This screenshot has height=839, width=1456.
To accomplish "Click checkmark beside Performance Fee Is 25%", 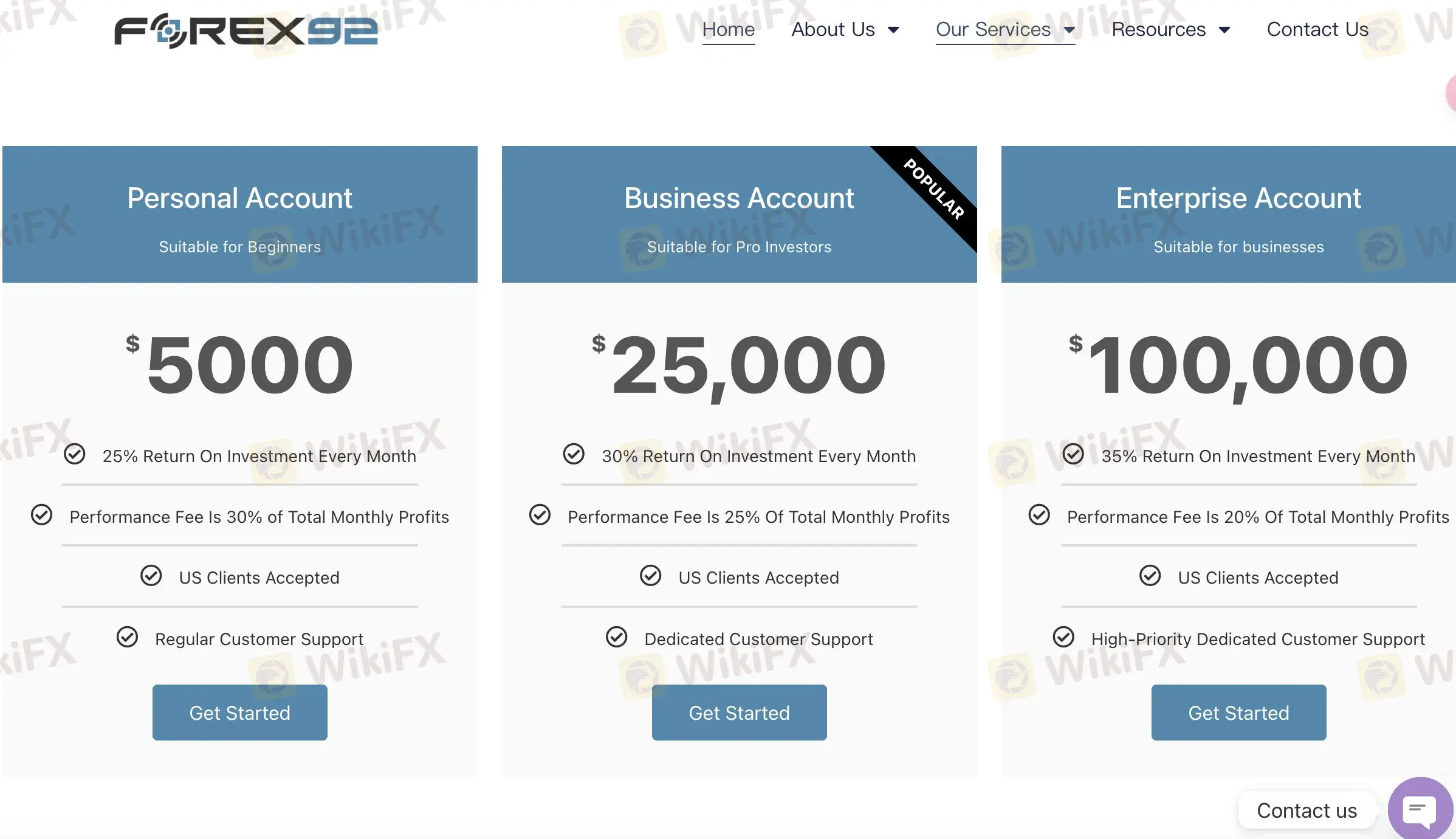I will tap(540, 515).
